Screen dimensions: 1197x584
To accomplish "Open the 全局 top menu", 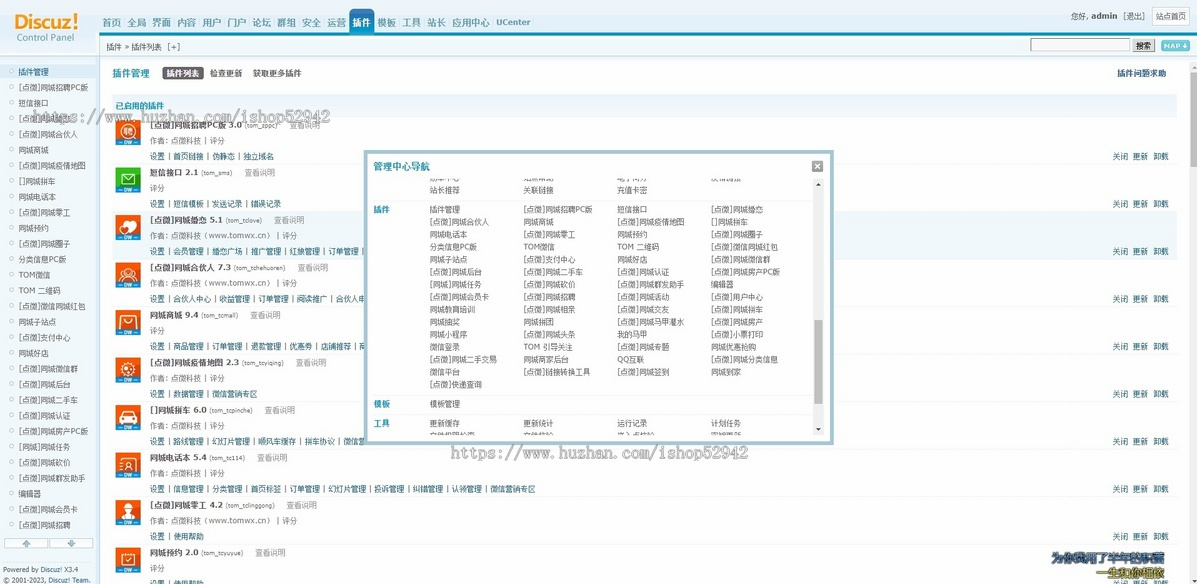I will click(x=137, y=23).
